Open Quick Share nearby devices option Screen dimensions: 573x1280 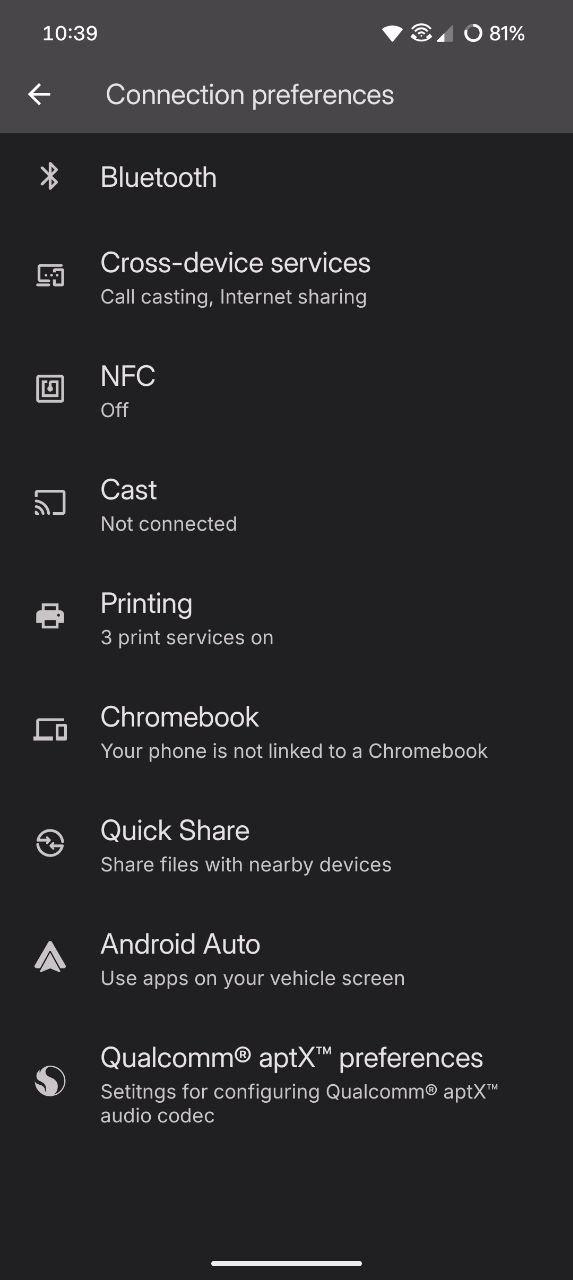[x=286, y=845]
